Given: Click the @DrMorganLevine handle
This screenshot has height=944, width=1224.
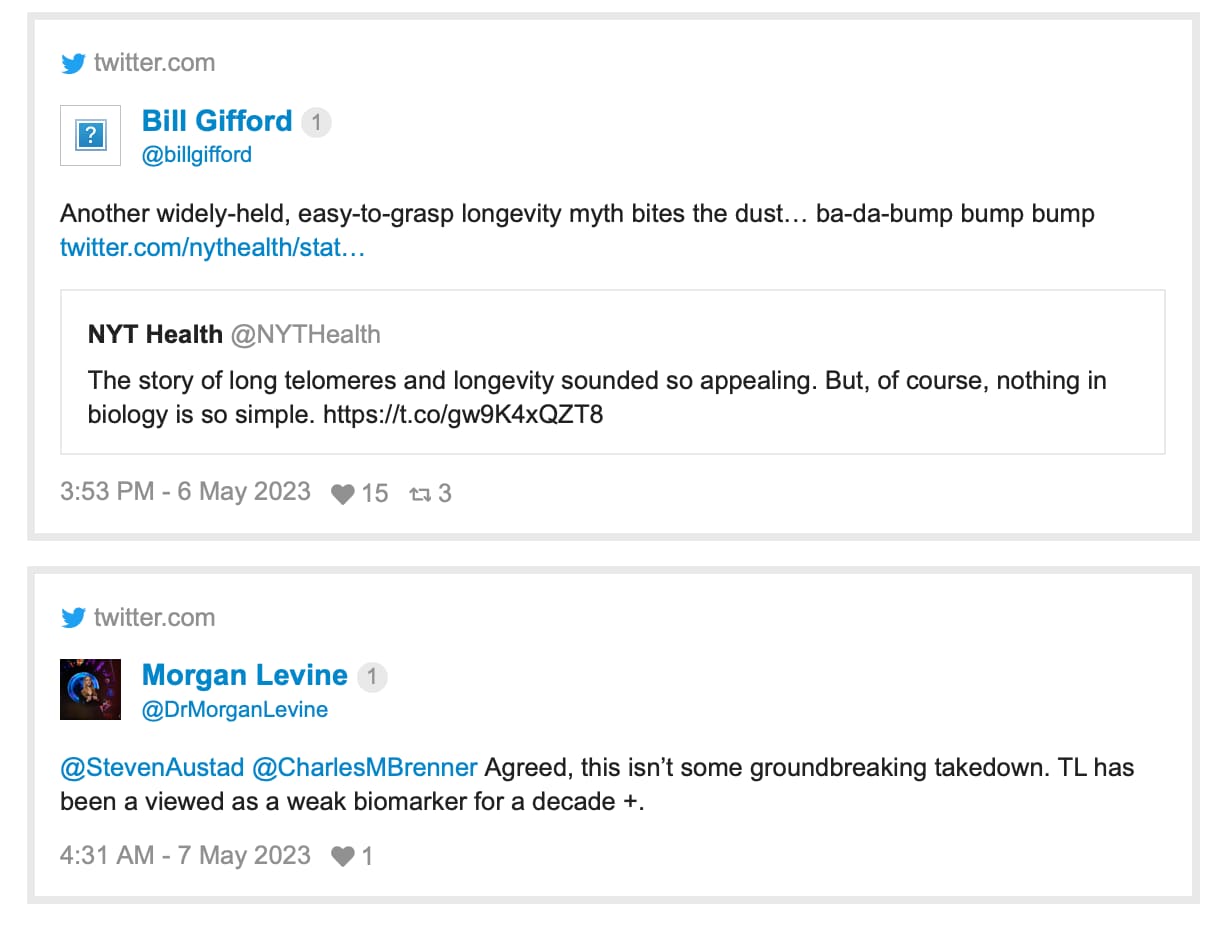Looking at the screenshot, I should (235, 710).
